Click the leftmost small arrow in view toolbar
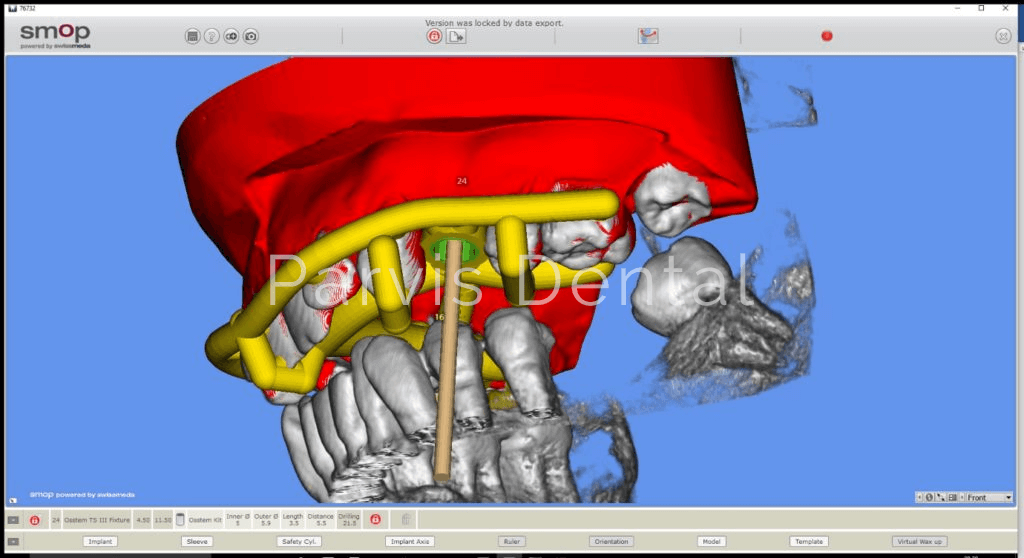The width and height of the screenshot is (1024, 558). tap(920, 497)
